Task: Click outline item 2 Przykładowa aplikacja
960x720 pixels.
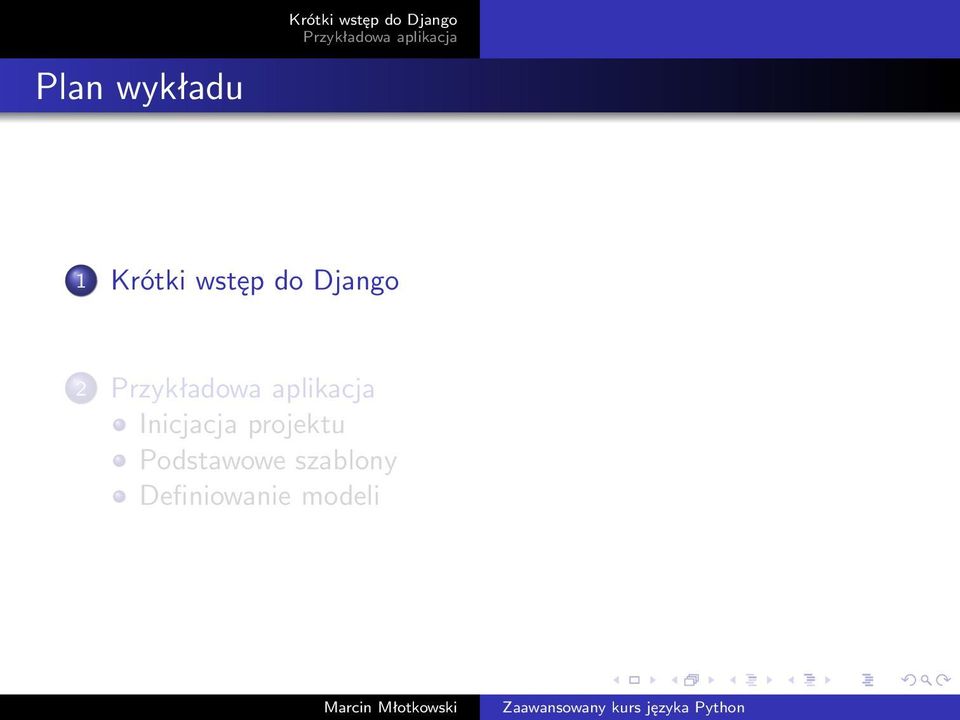Action: click(x=243, y=389)
